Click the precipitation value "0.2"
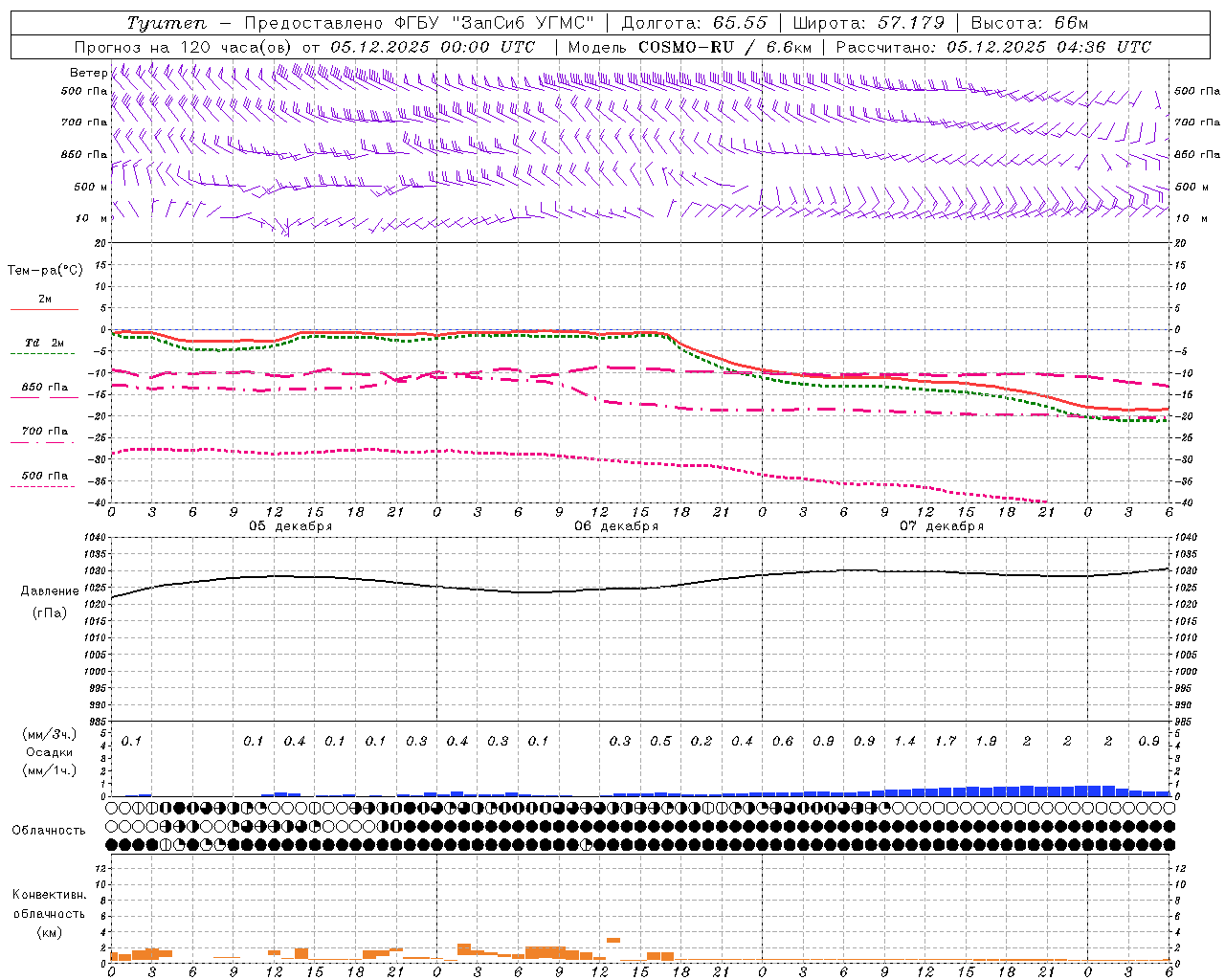 [702, 741]
